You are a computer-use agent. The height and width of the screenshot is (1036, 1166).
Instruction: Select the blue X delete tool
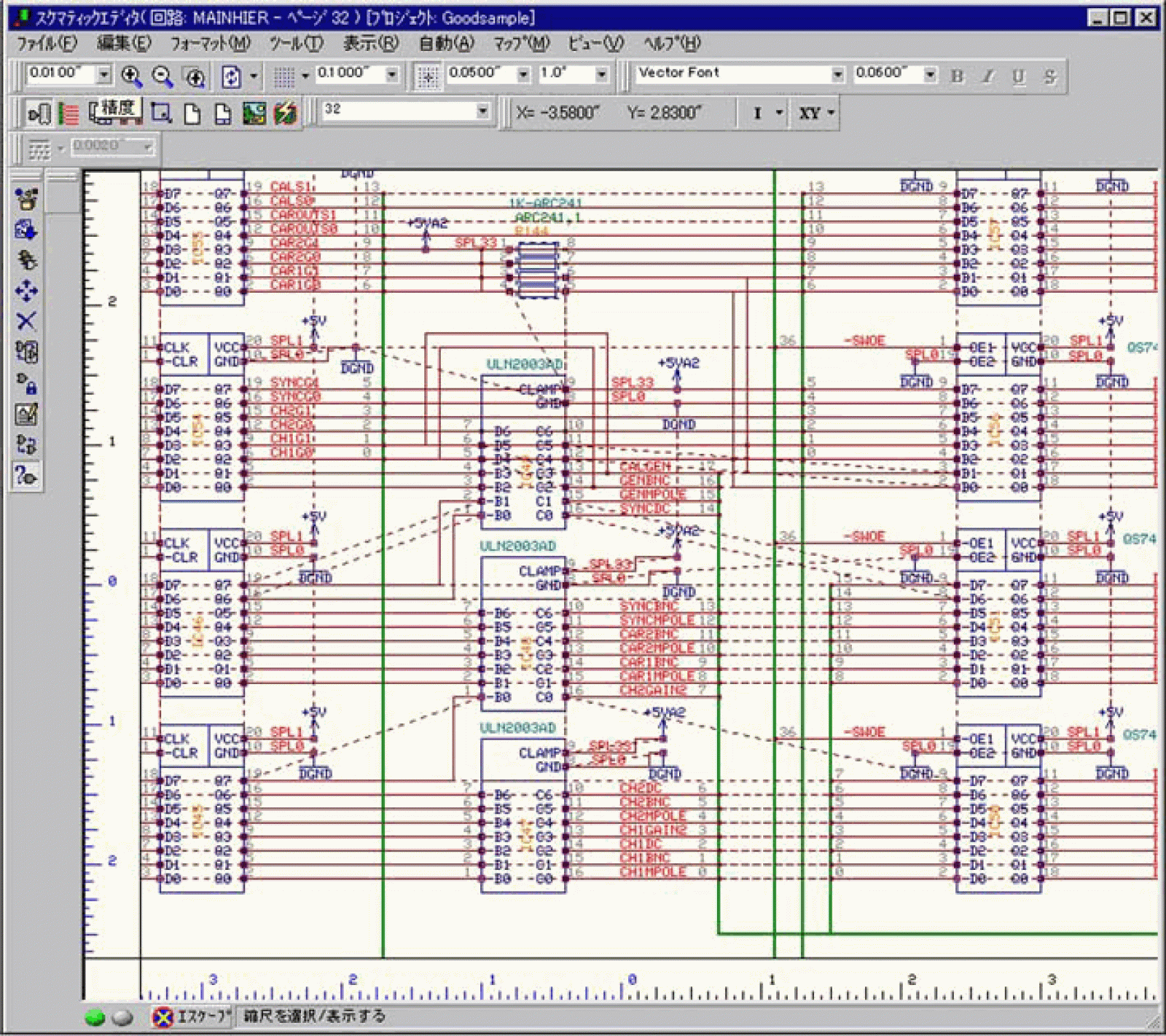26,321
